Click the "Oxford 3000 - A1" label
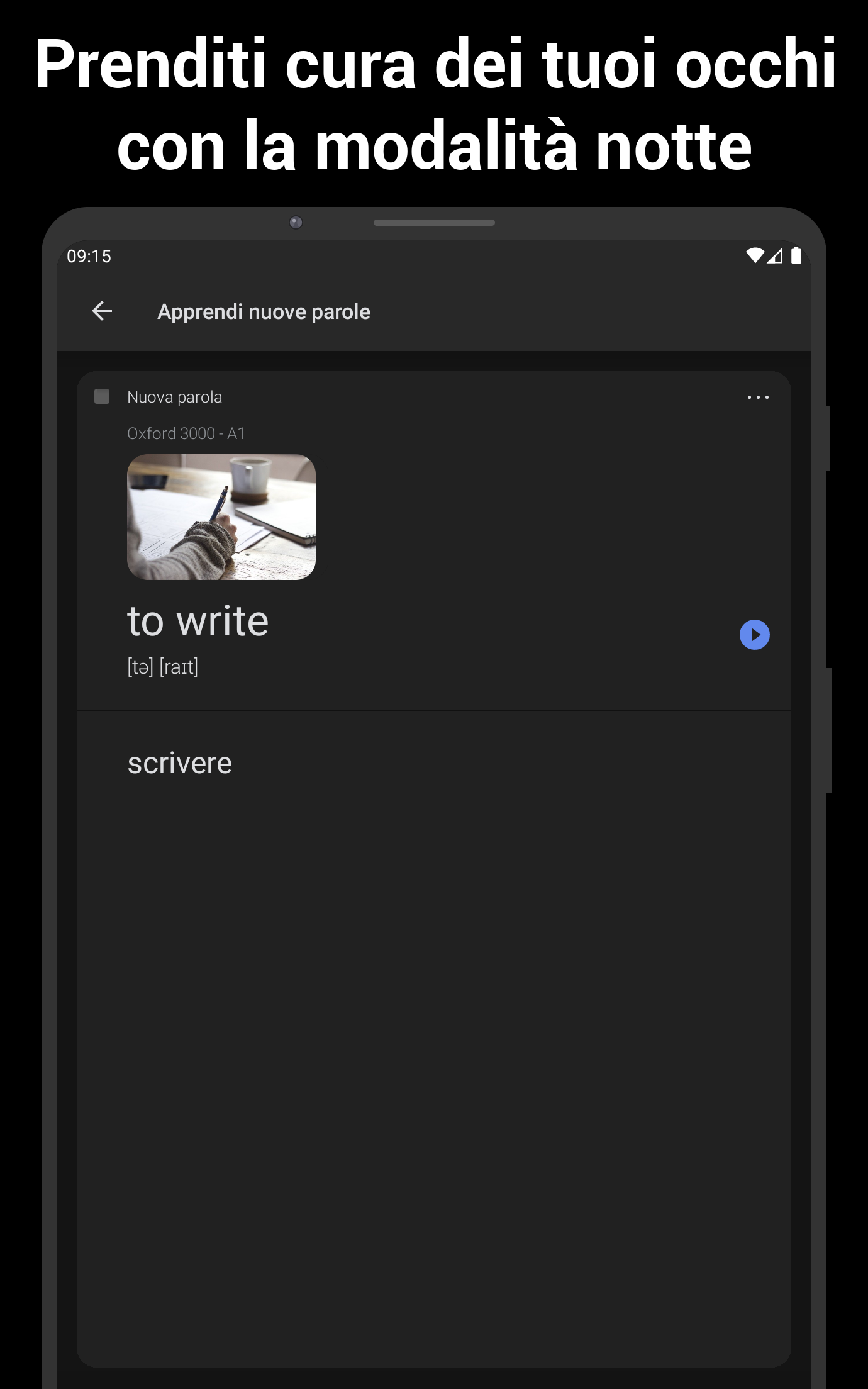 [186, 433]
